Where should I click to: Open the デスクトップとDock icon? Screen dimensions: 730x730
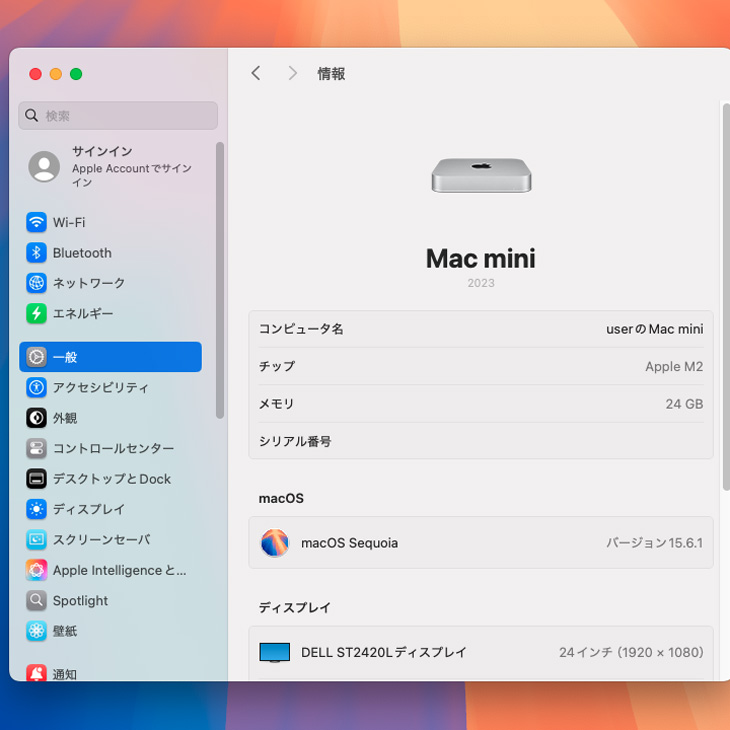tap(36, 479)
